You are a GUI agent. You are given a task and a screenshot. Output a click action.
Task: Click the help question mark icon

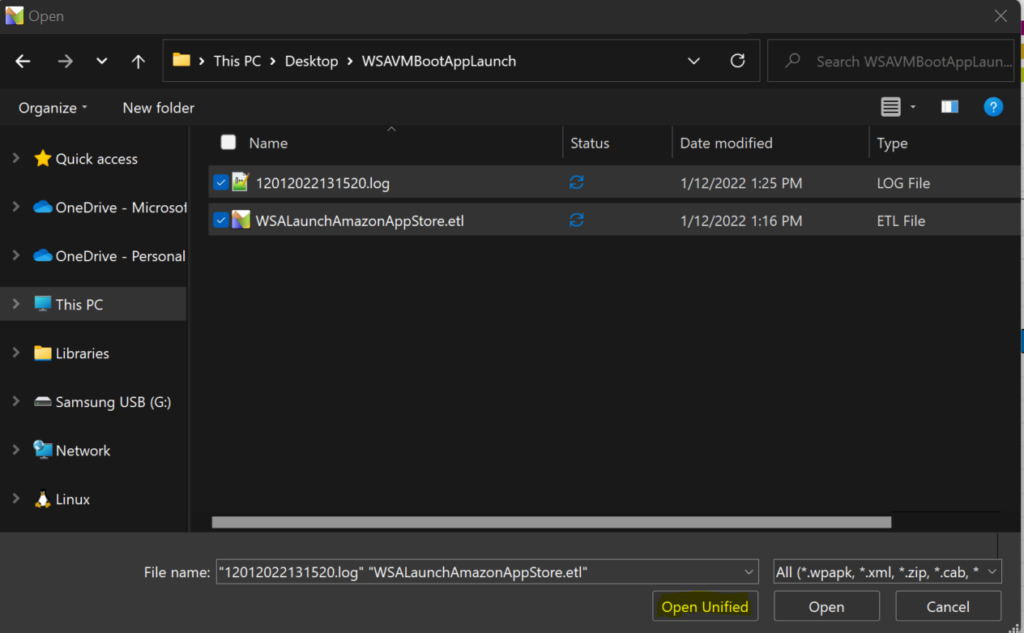pyautogui.click(x=992, y=106)
